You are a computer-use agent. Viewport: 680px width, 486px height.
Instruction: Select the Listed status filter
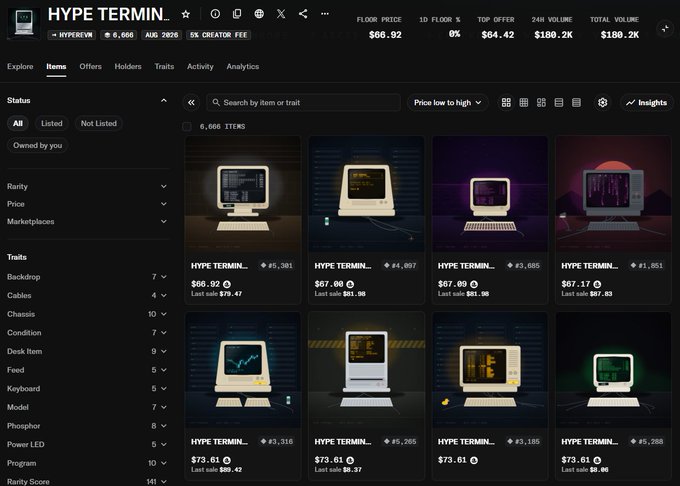pos(52,124)
